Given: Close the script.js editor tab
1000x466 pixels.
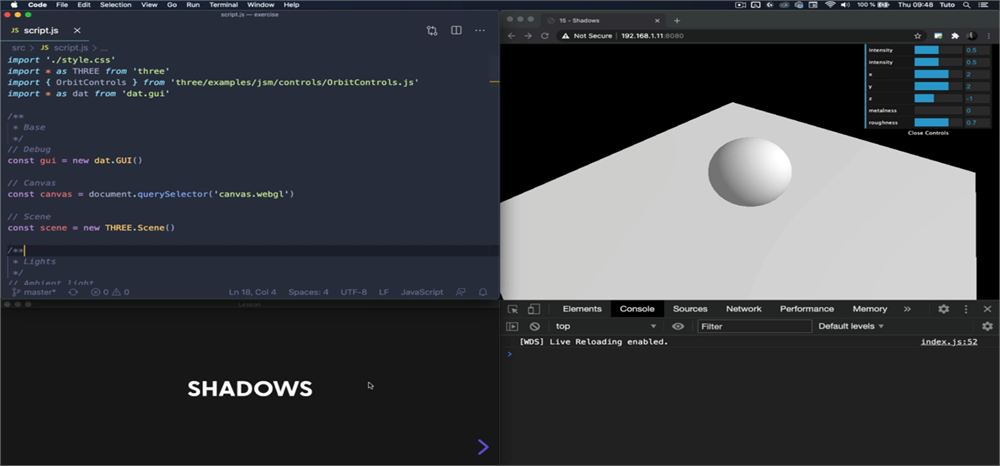Looking at the screenshot, I should [x=77, y=31].
